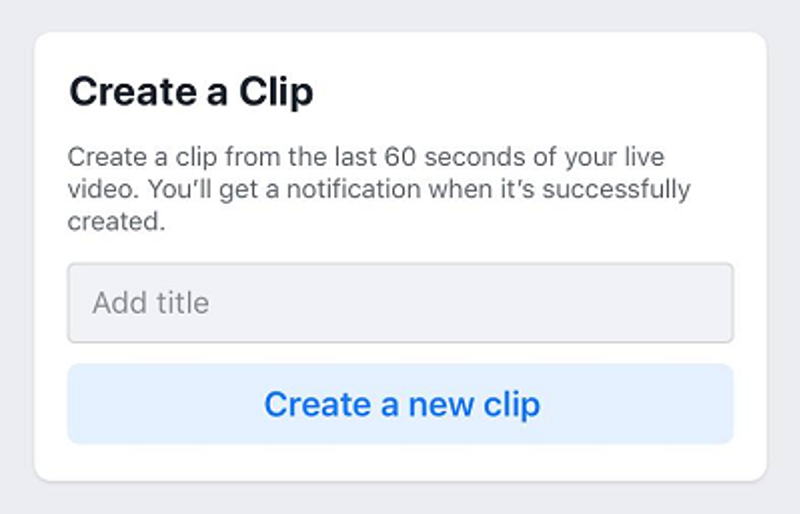The height and width of the screenshot is (514, 800).
Task: Click the word "Clip" in the heading
Action: 275,92
